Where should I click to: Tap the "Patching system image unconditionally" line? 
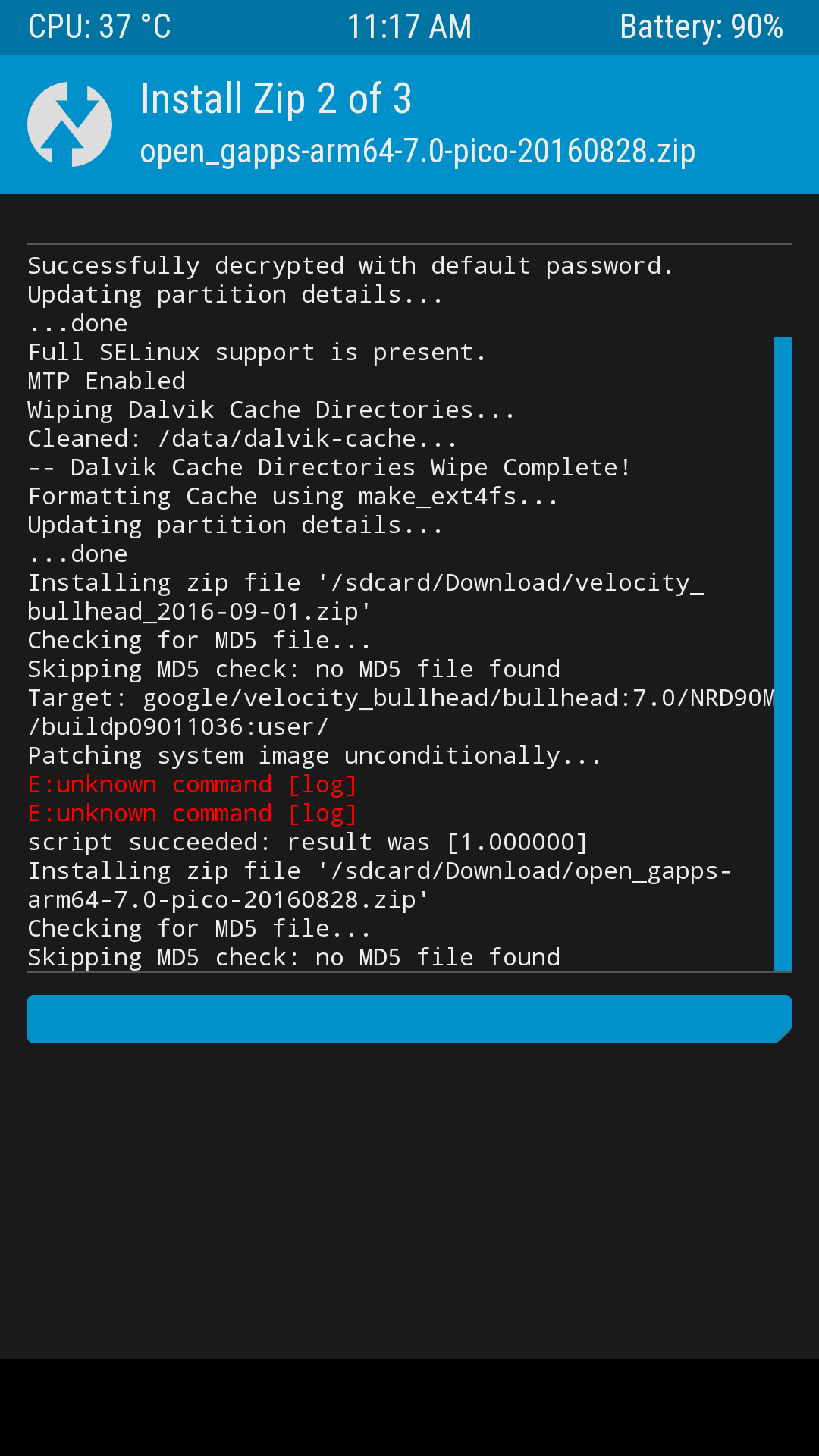314,756
